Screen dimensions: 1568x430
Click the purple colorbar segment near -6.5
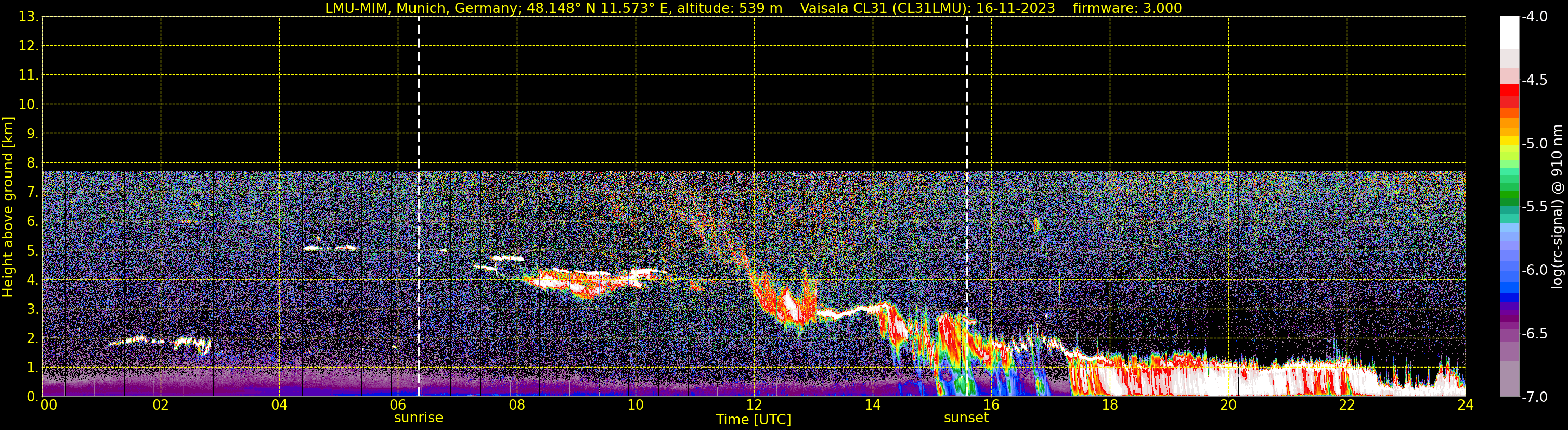tap(1509, 334)
